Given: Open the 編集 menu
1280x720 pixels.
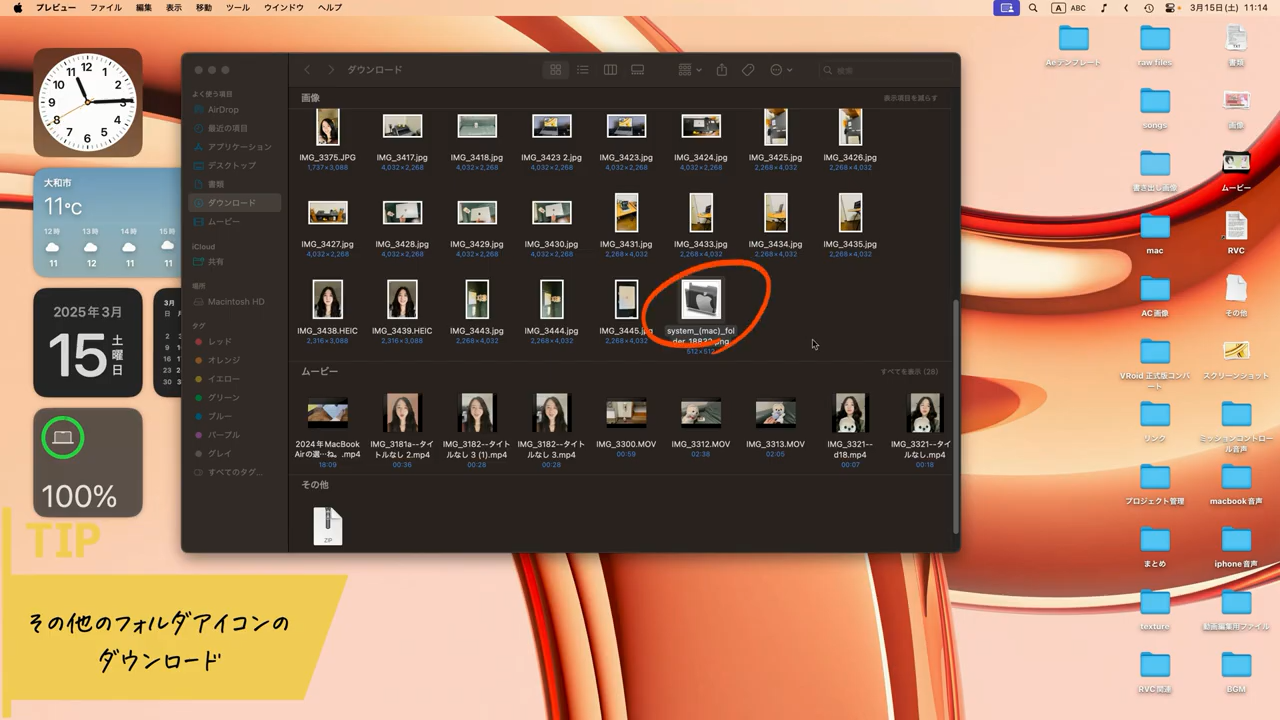Looking at the screenshot, I should (x=144, y=8).
